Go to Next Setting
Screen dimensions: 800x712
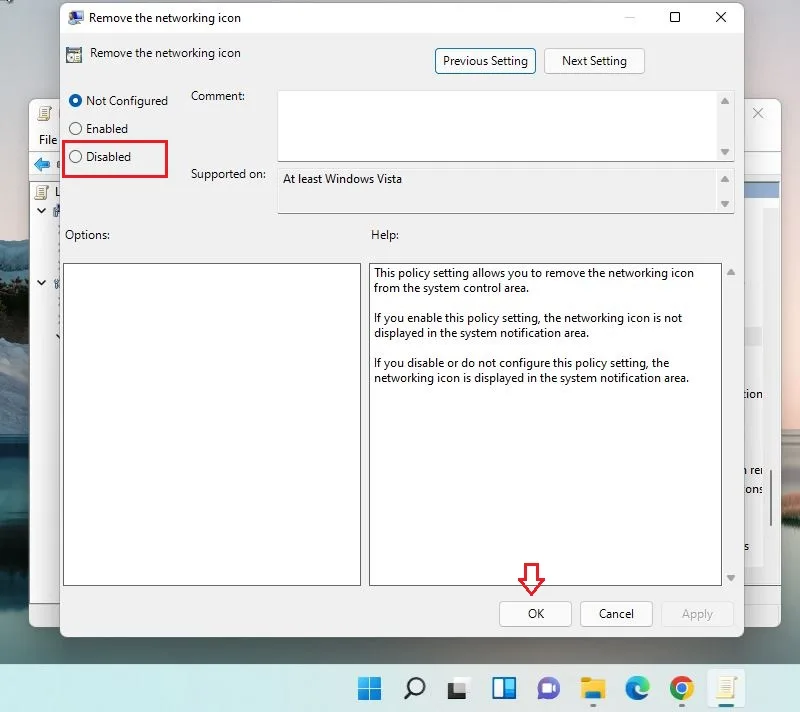594,61
